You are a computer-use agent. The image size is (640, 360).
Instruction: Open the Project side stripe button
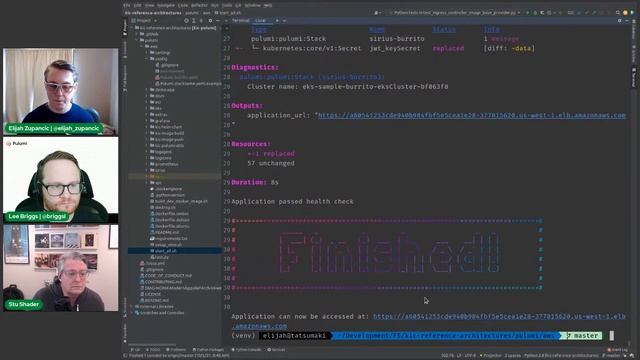[125, 27]
